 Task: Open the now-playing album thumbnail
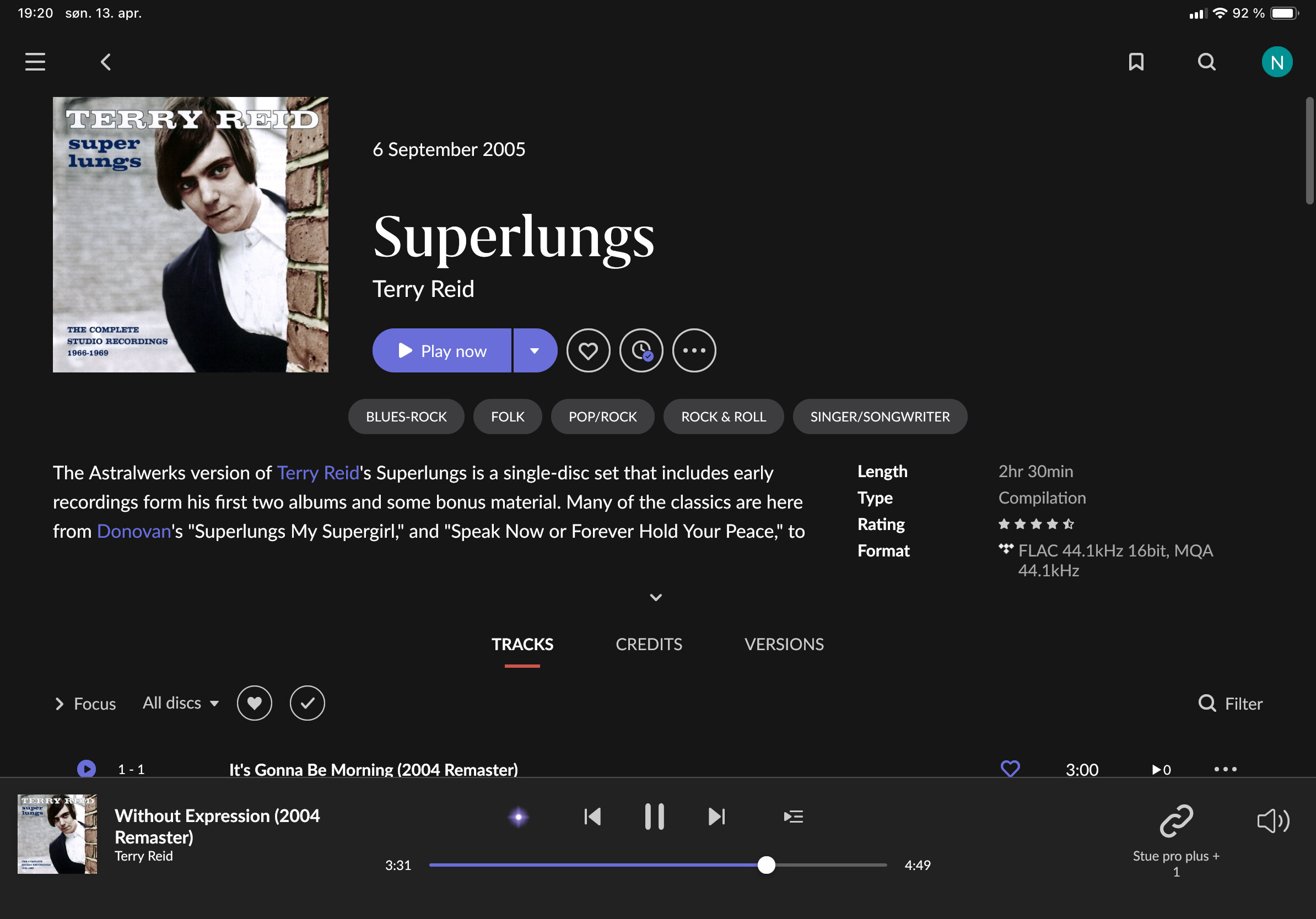pyautogui.click(x=57, y=834)
